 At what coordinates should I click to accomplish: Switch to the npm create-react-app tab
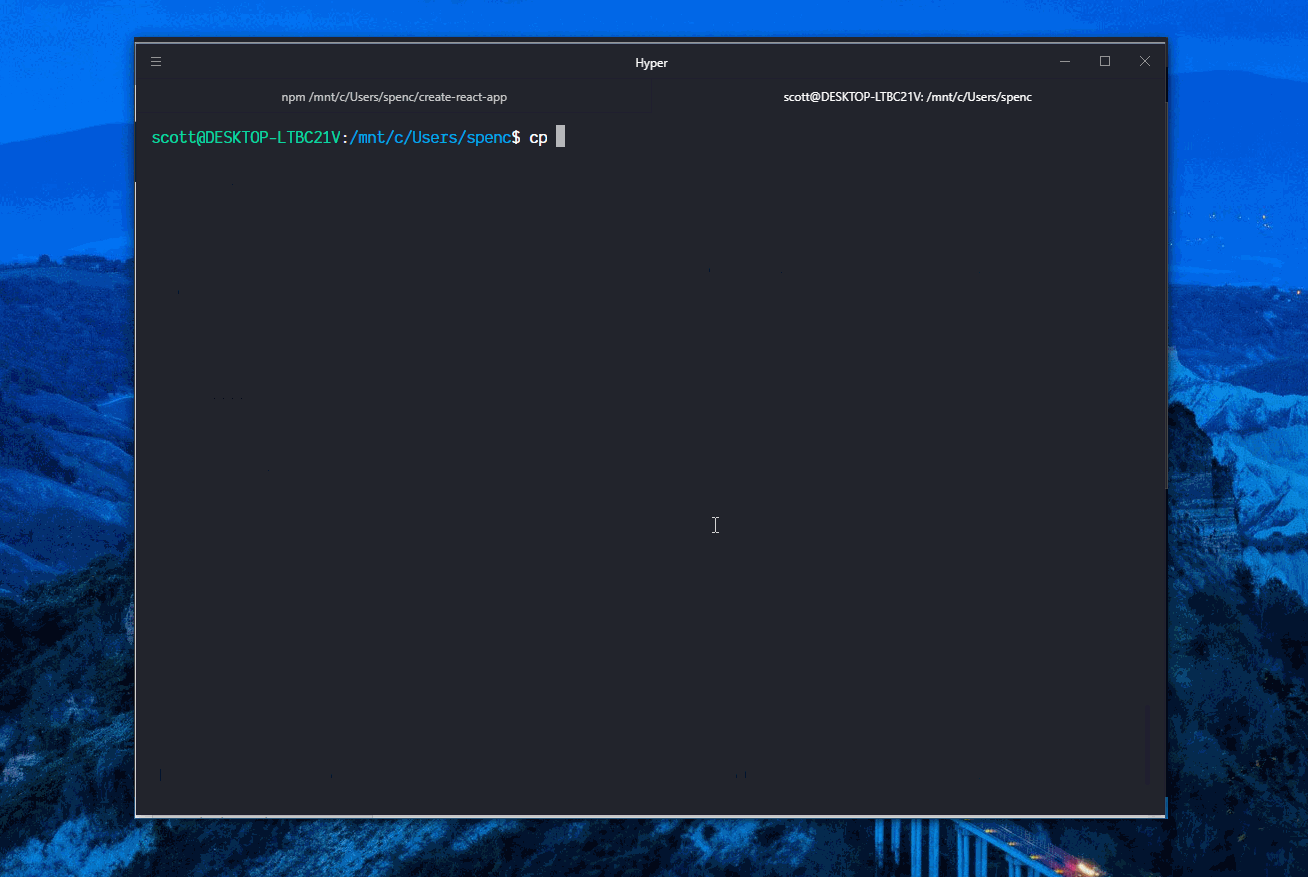point(394,97)
